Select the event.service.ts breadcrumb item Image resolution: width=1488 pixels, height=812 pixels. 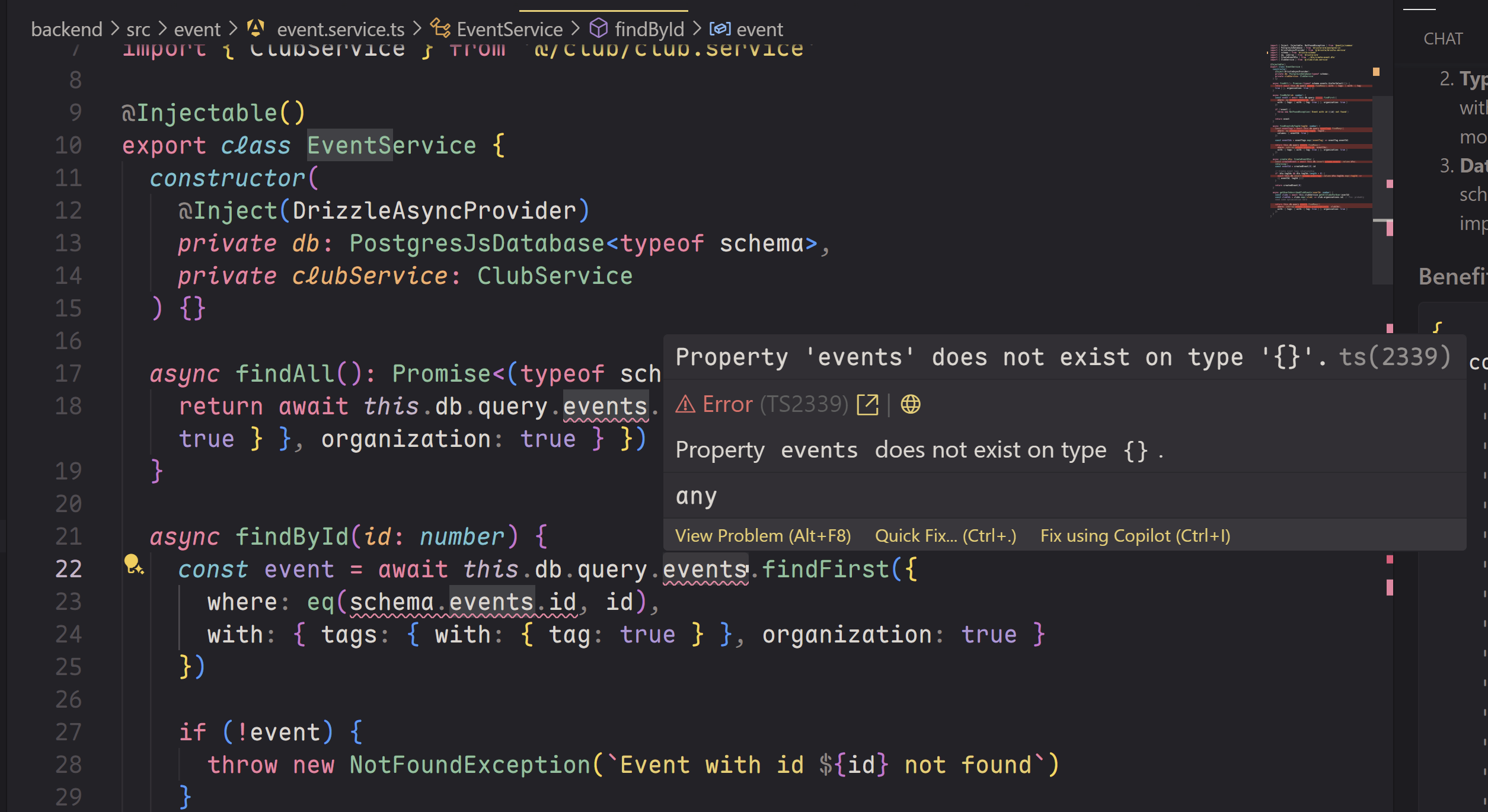(340, 29)
